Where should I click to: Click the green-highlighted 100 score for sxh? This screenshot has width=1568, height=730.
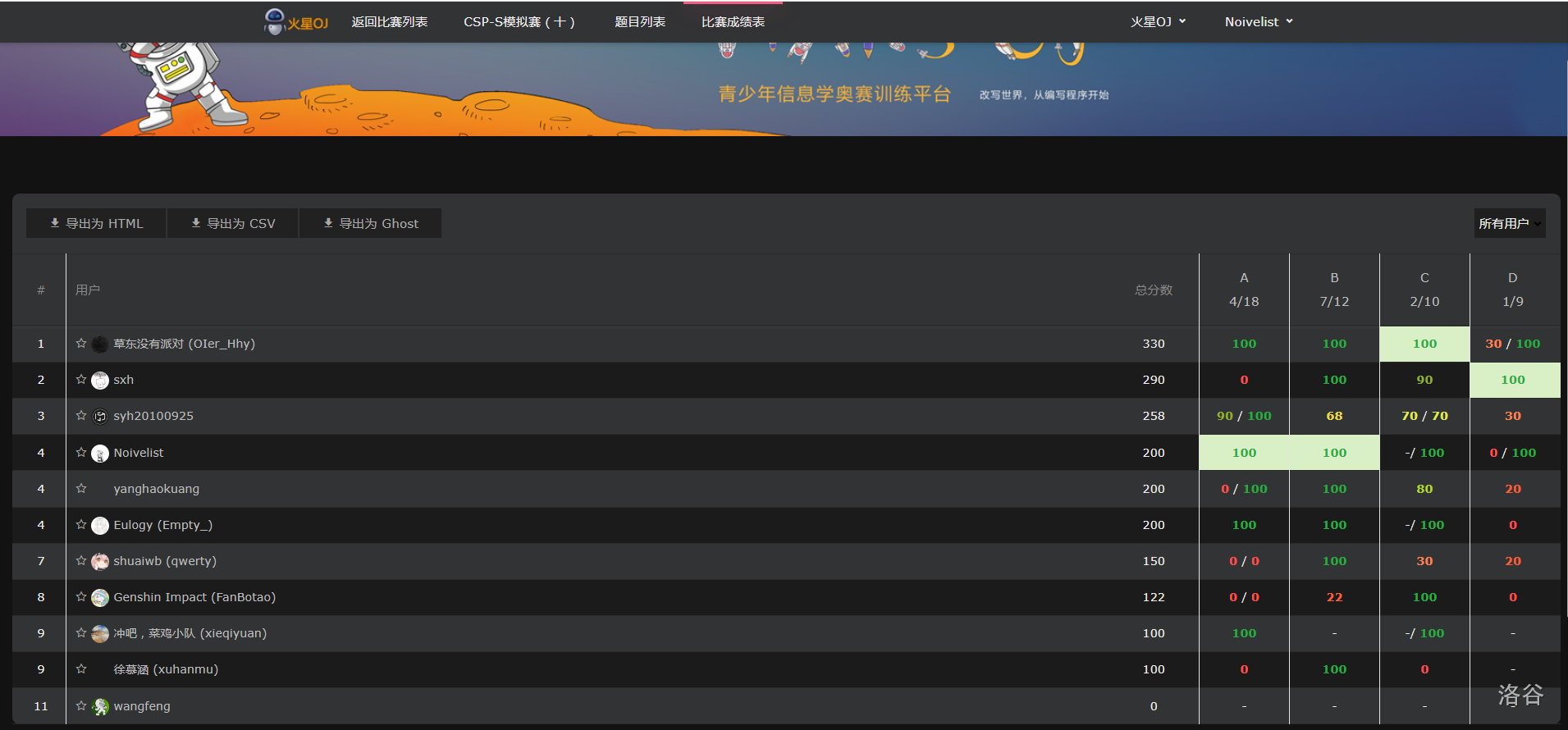(1513, 380)
